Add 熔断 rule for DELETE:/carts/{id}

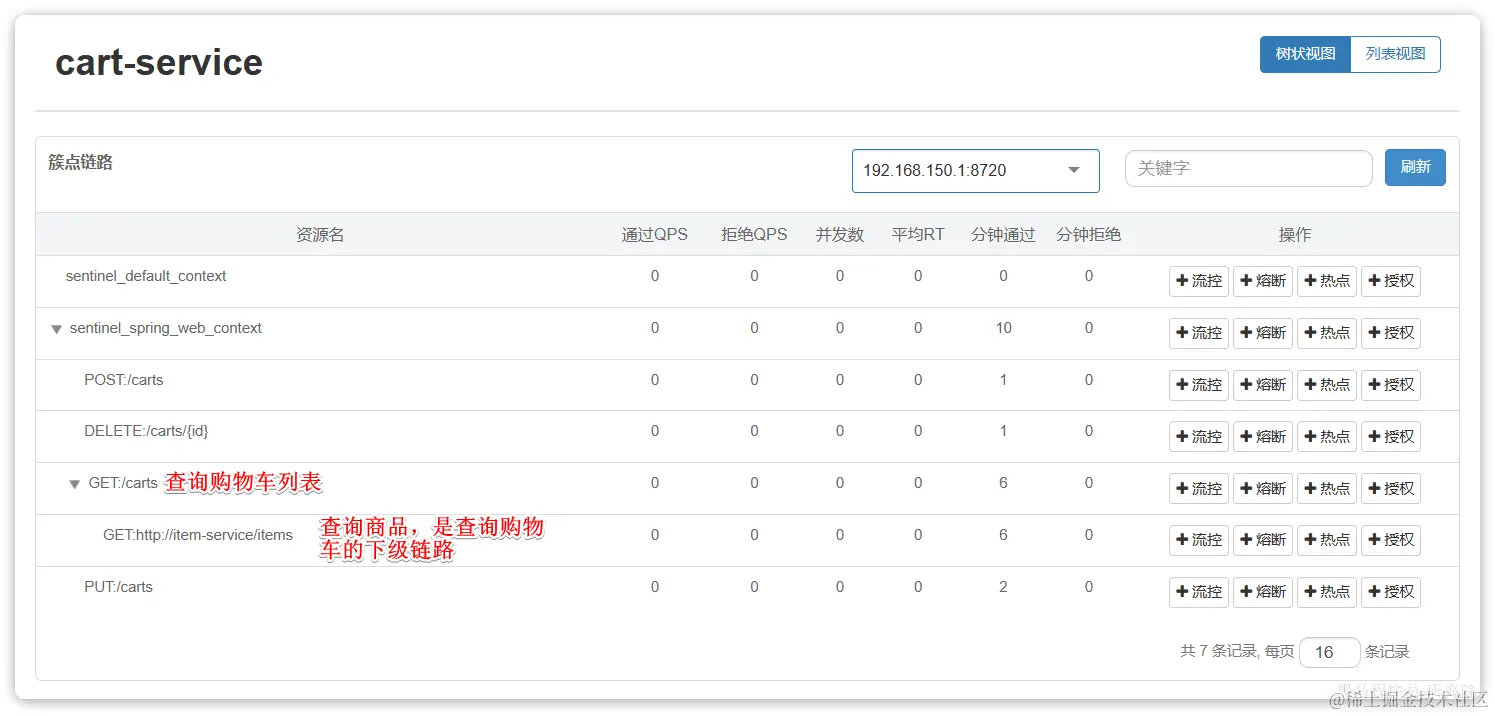[x=1263, y=437]
